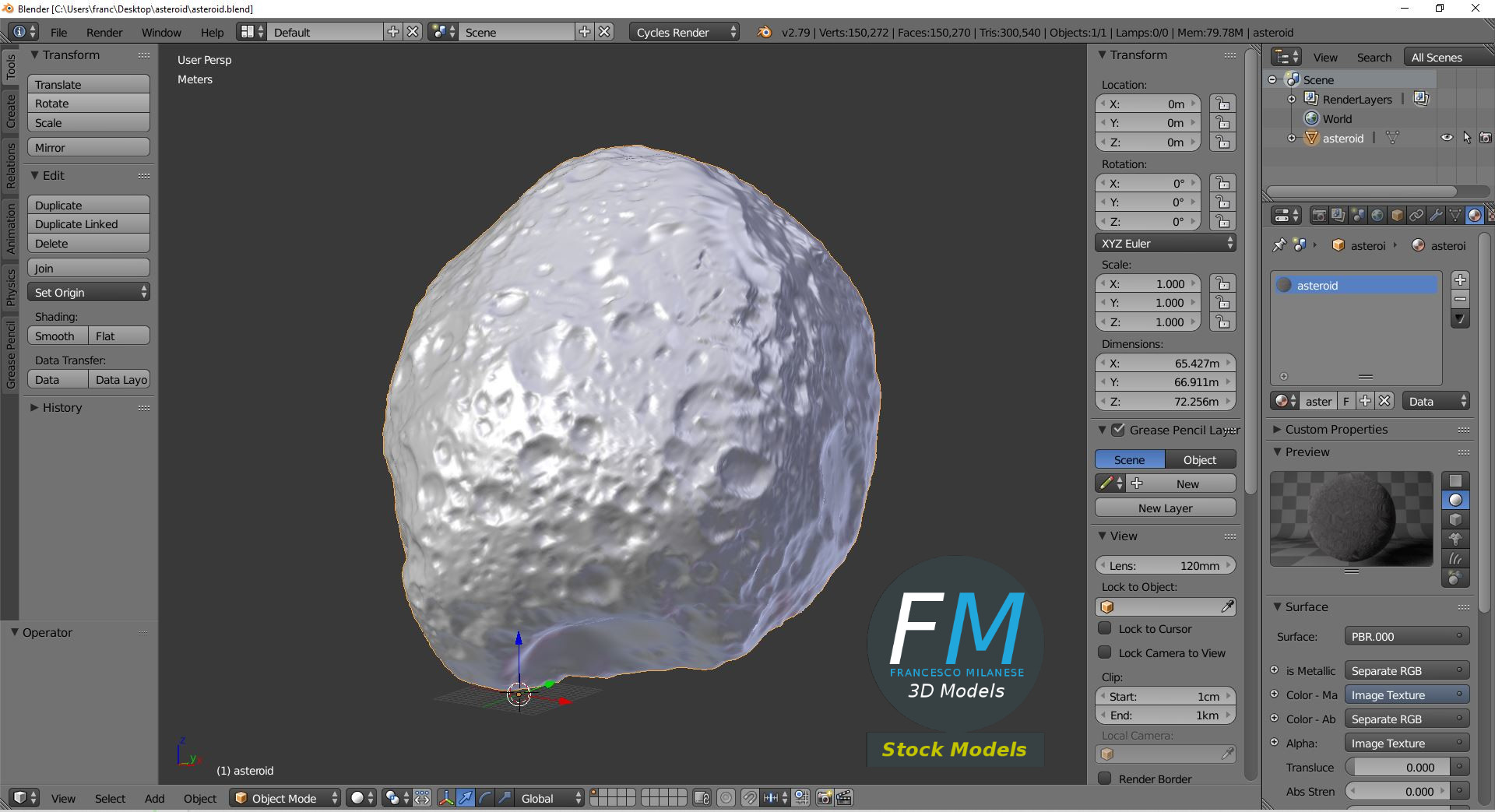1495x812 pixels.
Task: Toggle the Grease Pencil Layers checkbox
Action: click(1118, 430)
